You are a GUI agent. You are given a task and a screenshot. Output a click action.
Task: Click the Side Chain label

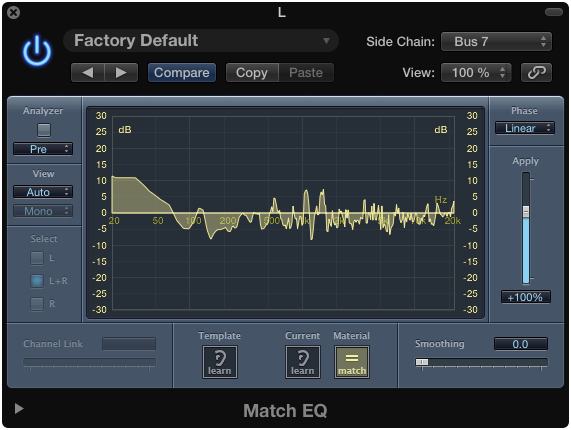click(x=400, y=42)
